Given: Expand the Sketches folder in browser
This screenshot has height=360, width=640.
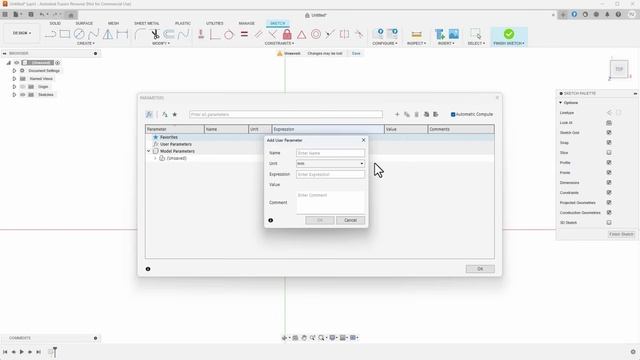Looking at the screenshot, I should (x=14, y=95).
